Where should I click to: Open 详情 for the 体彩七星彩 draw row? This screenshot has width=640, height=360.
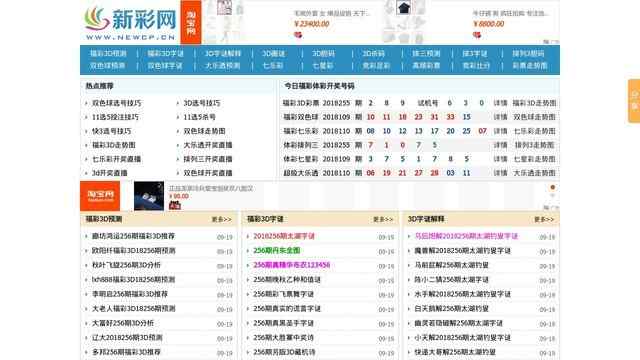(500, 159)
